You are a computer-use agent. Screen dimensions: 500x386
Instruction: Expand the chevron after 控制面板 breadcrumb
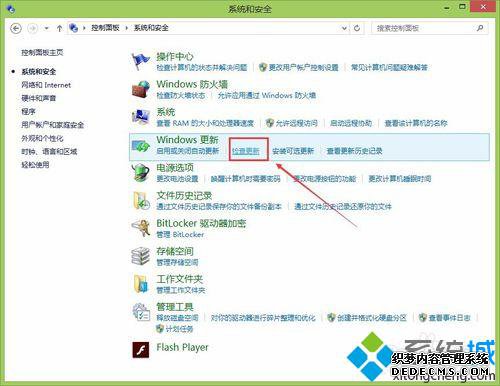coord(127,28)
